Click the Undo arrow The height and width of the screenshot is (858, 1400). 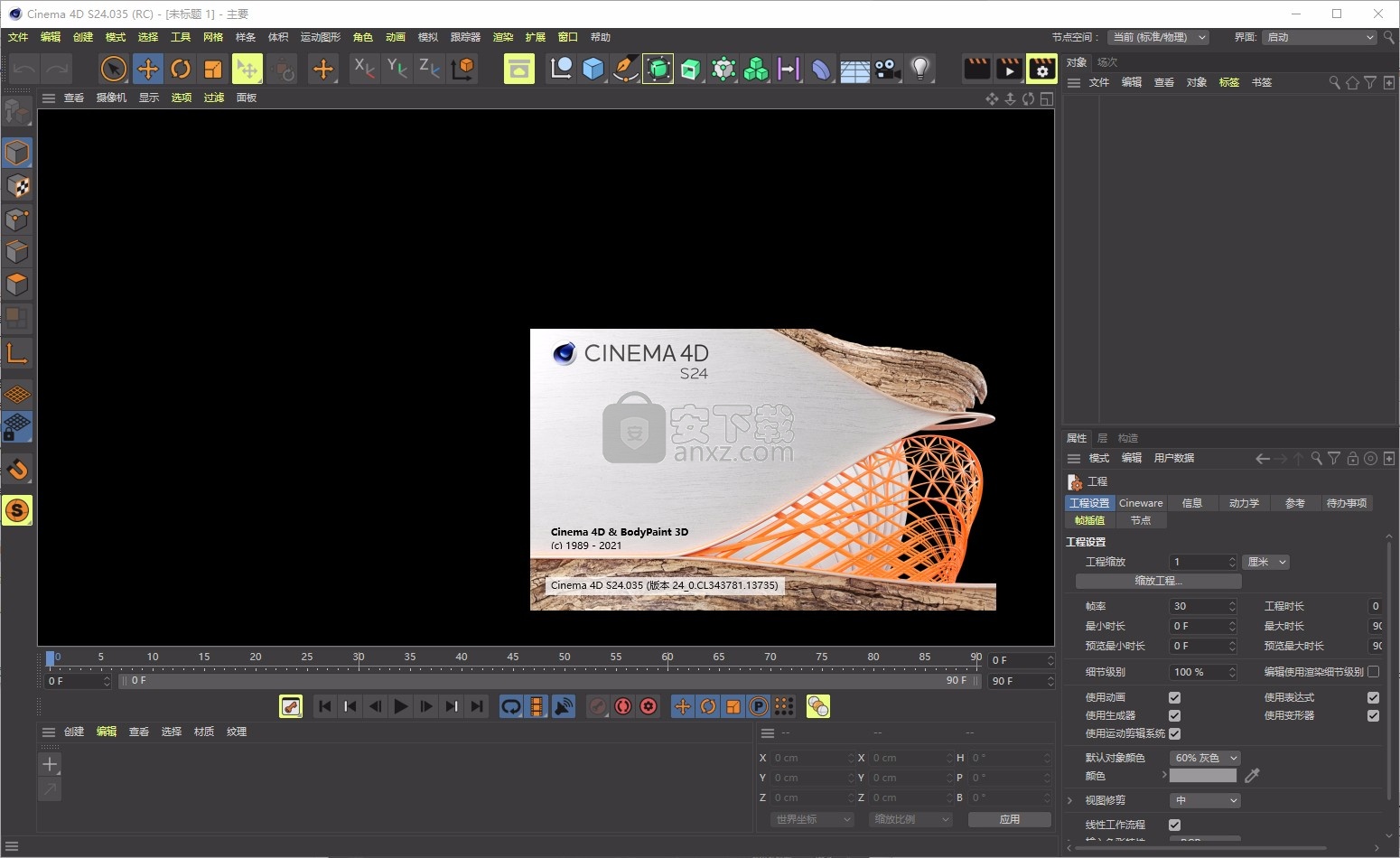tap(24, 69)
